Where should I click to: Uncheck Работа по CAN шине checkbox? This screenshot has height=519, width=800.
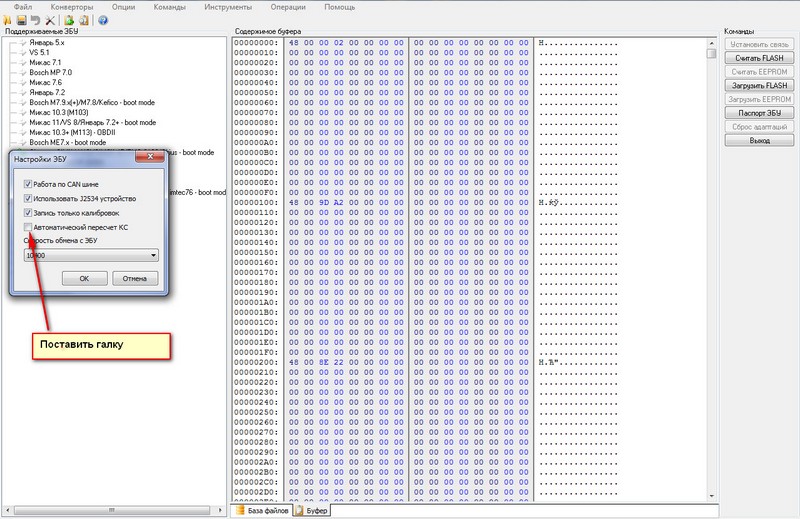tap(27, 184)
